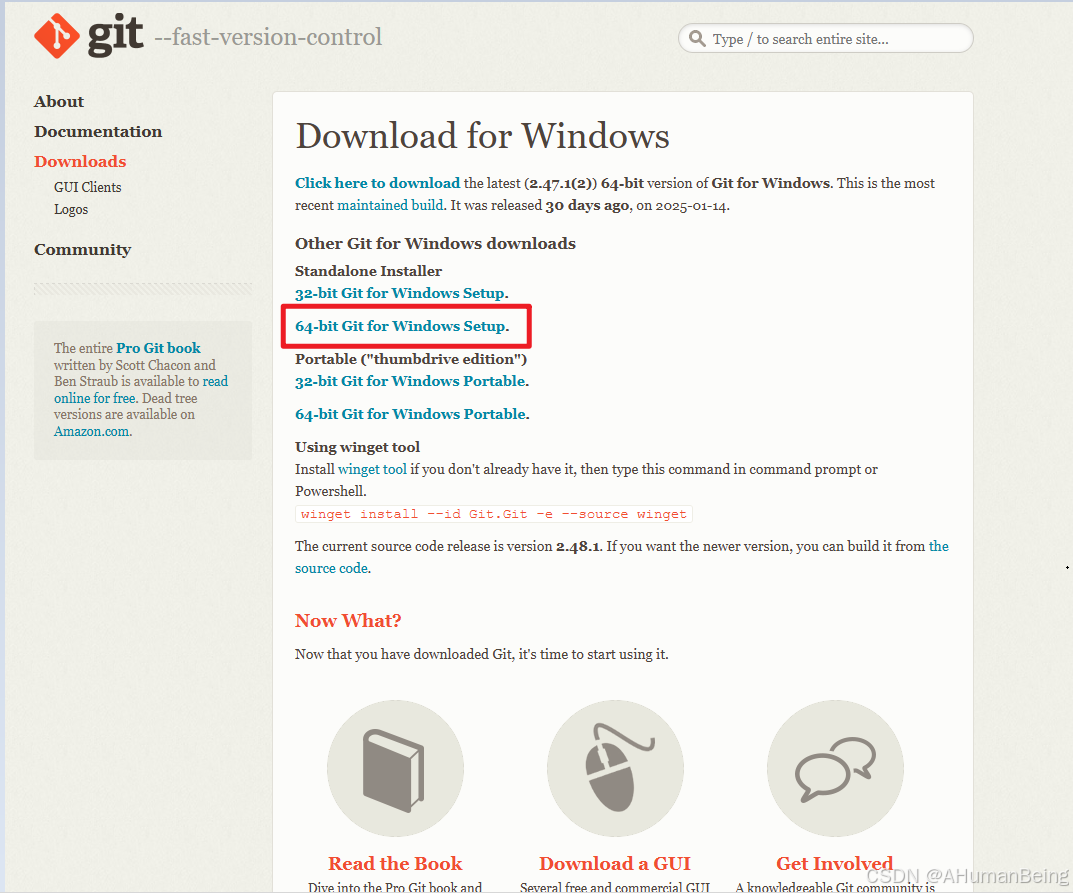Click the 'Now What?' heading

click(348, 621)
